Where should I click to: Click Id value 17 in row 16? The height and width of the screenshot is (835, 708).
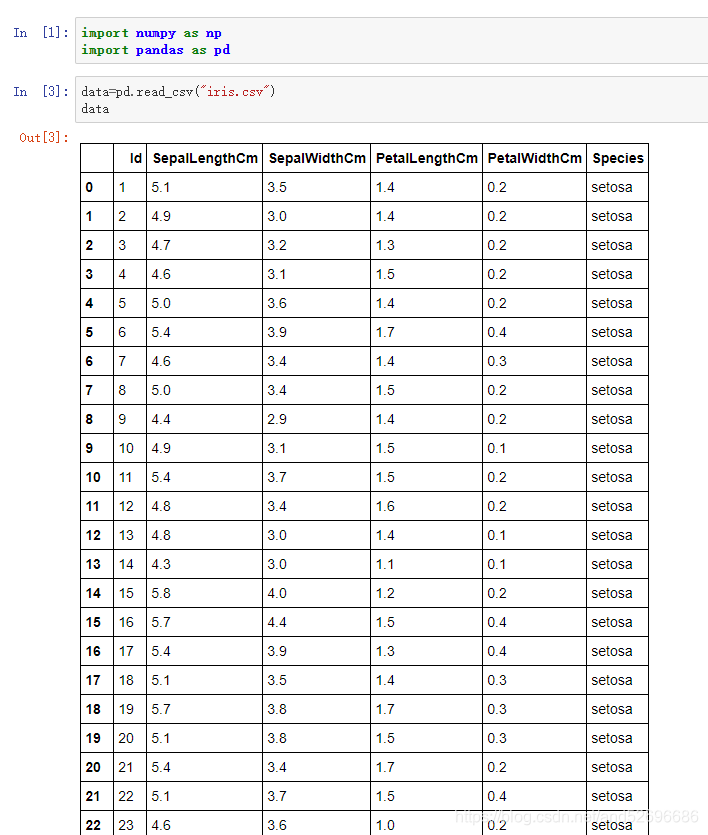(126, 651)
